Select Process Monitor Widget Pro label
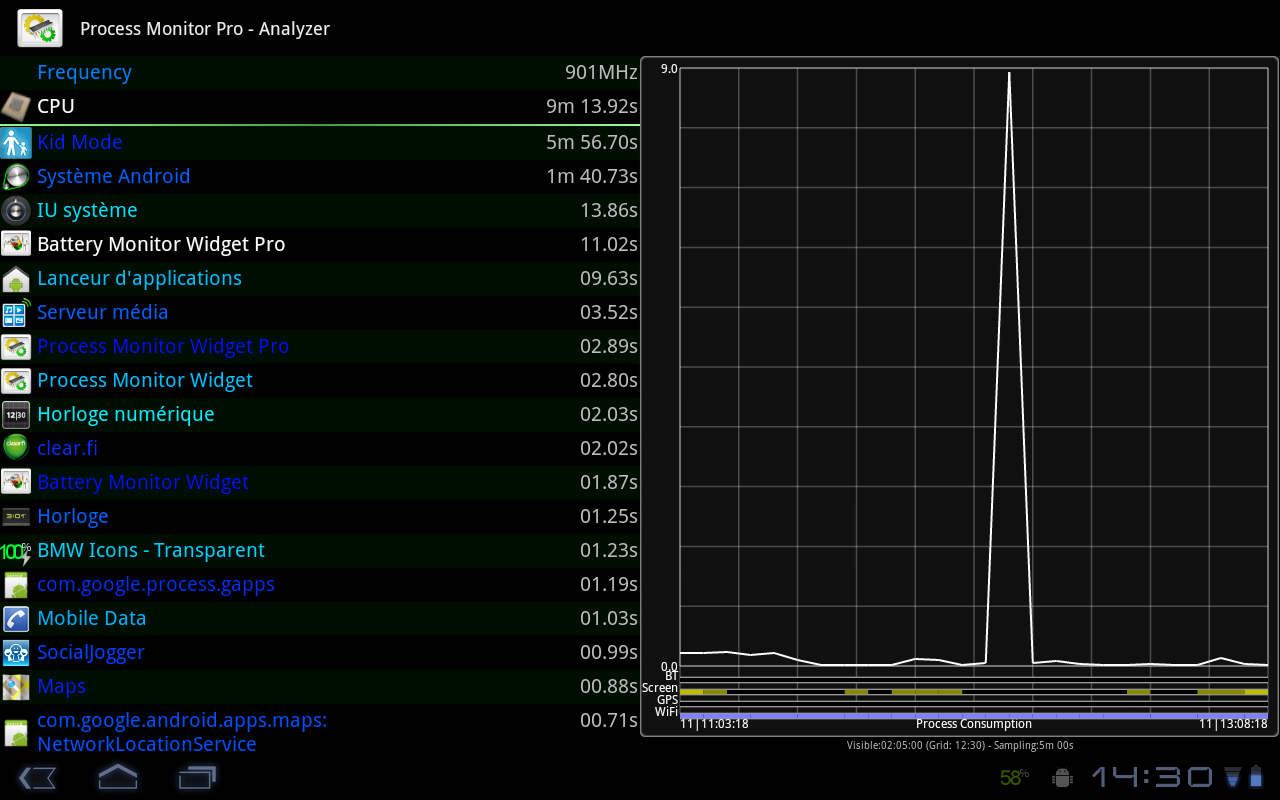This screenshot has width=1280, height=800. click(x=163, y=346)
